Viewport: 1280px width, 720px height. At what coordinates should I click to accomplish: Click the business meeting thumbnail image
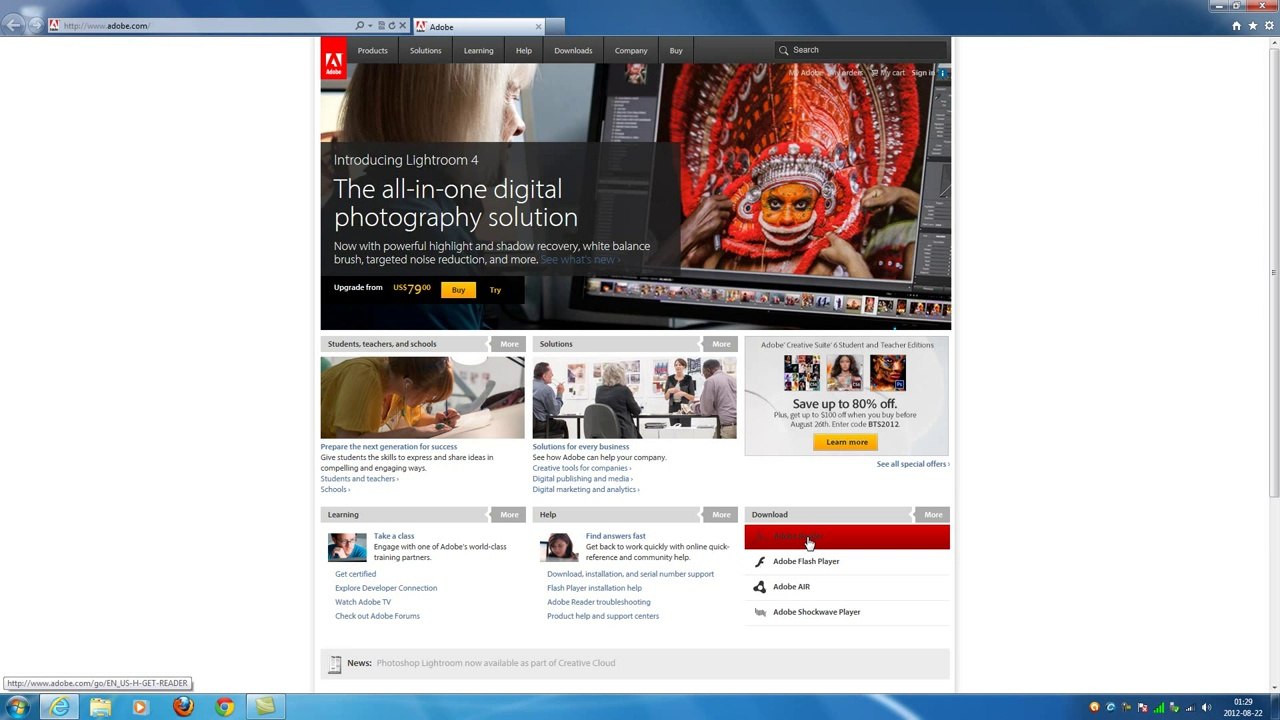pyautogui.click(x=634, y=398)
